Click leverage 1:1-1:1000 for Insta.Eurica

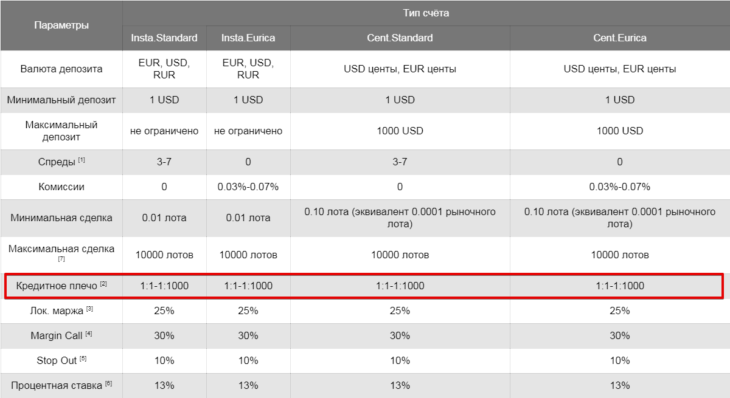pyautogui.click(x=248, y=286)
